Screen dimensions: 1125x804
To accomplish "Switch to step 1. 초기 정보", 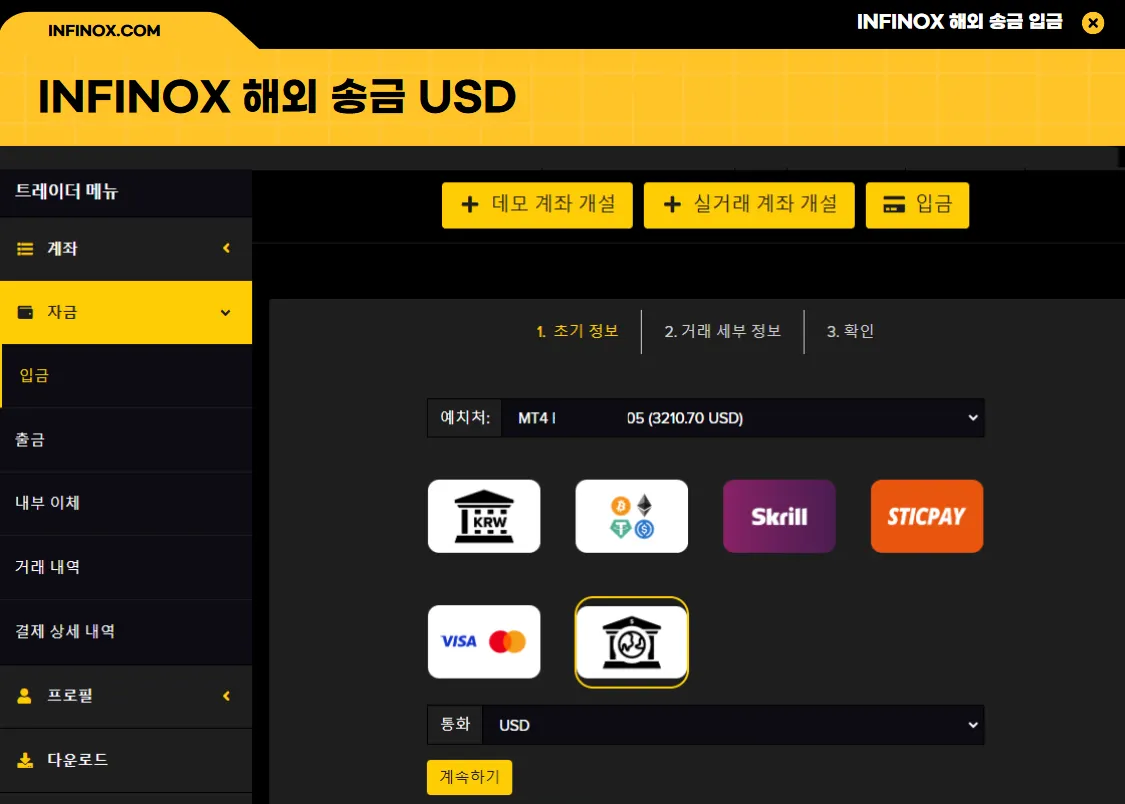I will coord(578,331).
